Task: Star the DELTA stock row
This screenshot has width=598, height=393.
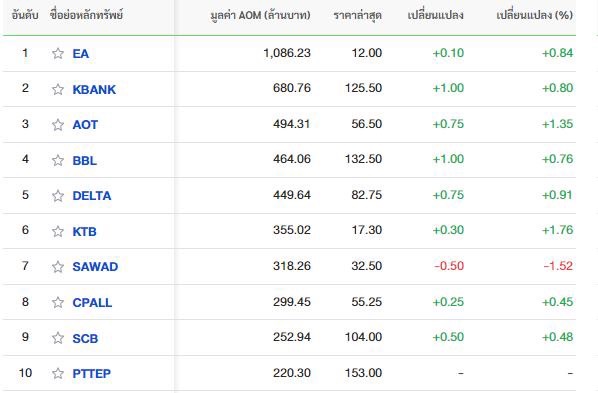Action: click(58, 196)
